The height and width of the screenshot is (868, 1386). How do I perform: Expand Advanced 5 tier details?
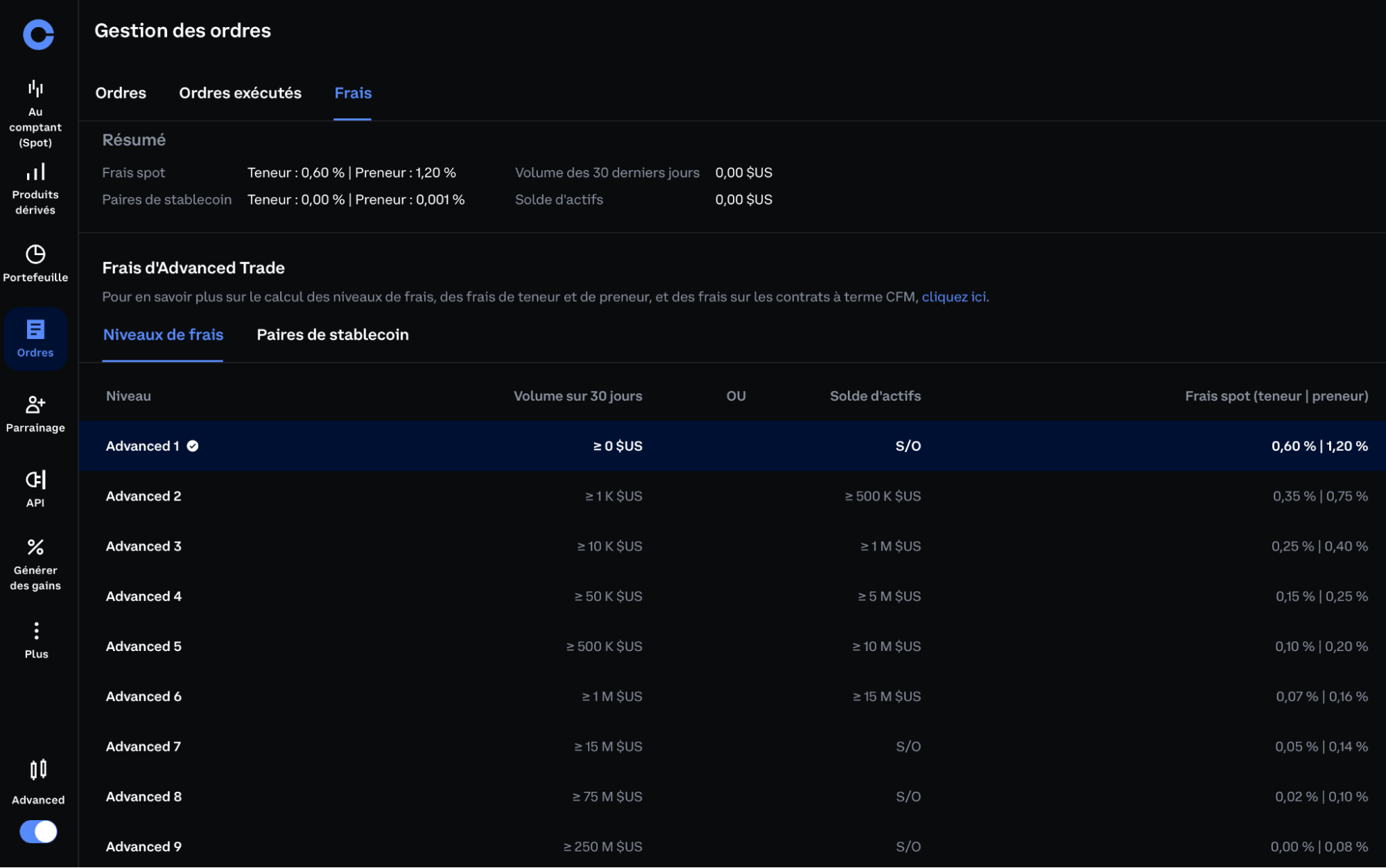(x=144, y=646)
